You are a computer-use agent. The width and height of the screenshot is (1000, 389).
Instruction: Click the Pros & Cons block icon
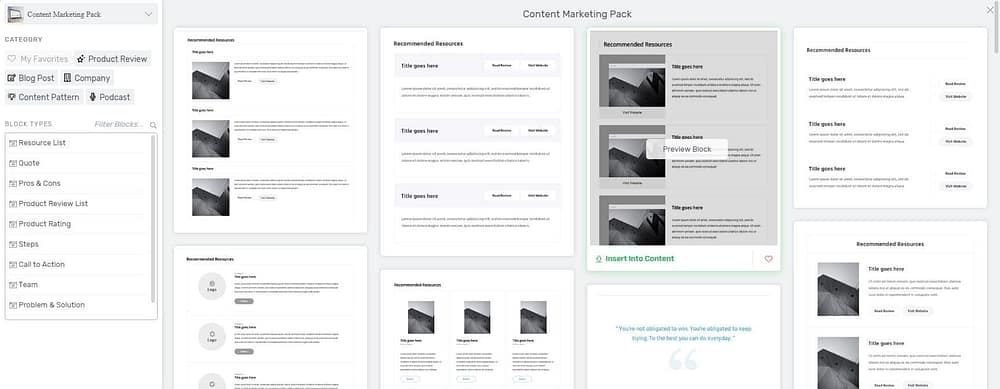click(x=13, y=184)
